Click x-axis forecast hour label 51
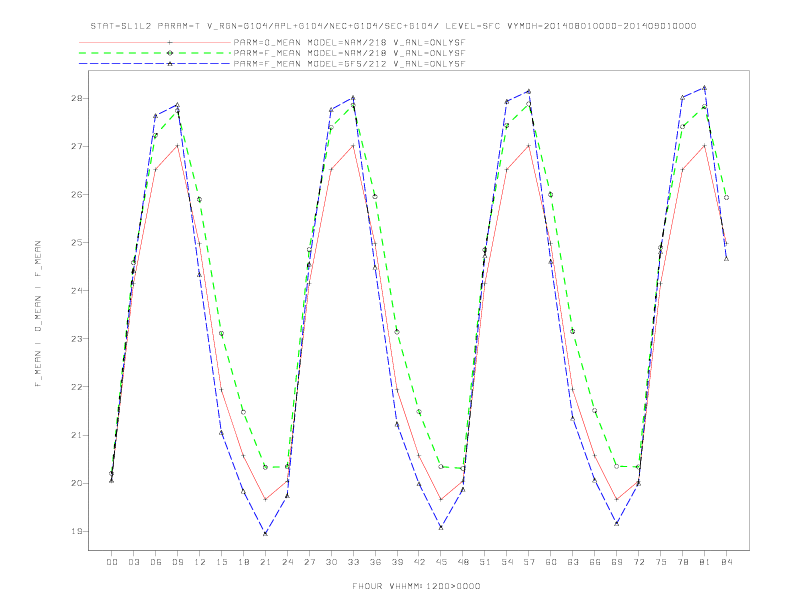The width and height of the screenshot is (792, 612). pos(485,562)
